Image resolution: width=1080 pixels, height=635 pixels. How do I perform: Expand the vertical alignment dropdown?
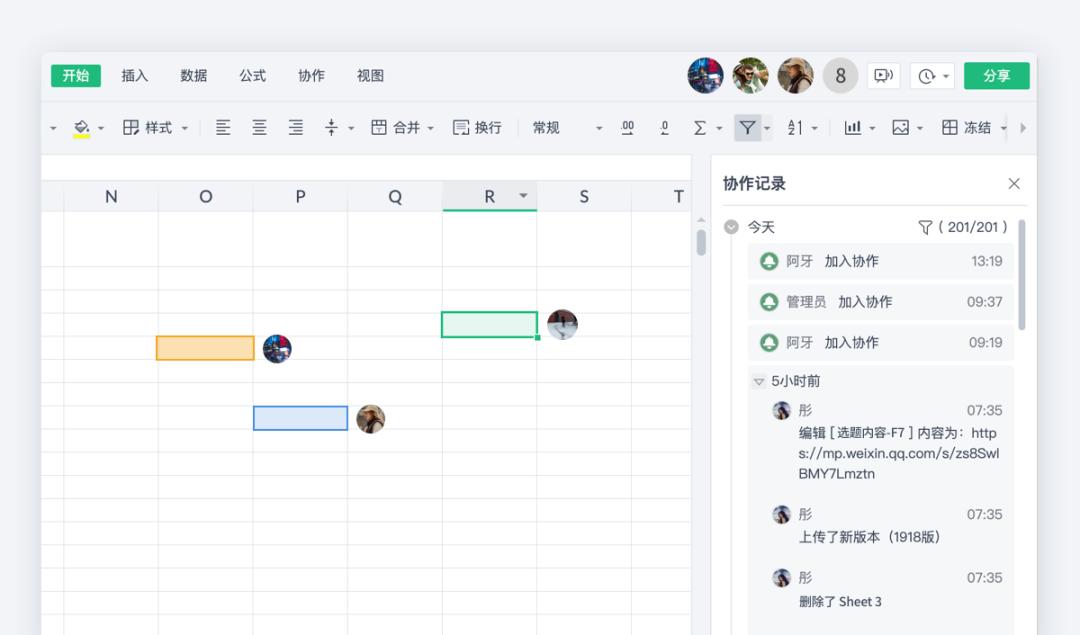click(351, 128)
